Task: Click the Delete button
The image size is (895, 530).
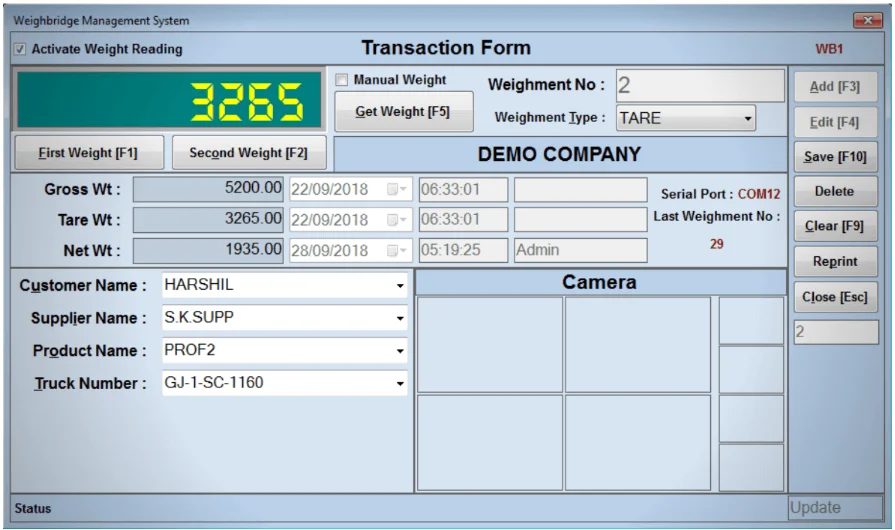Action: coord(835,192)
